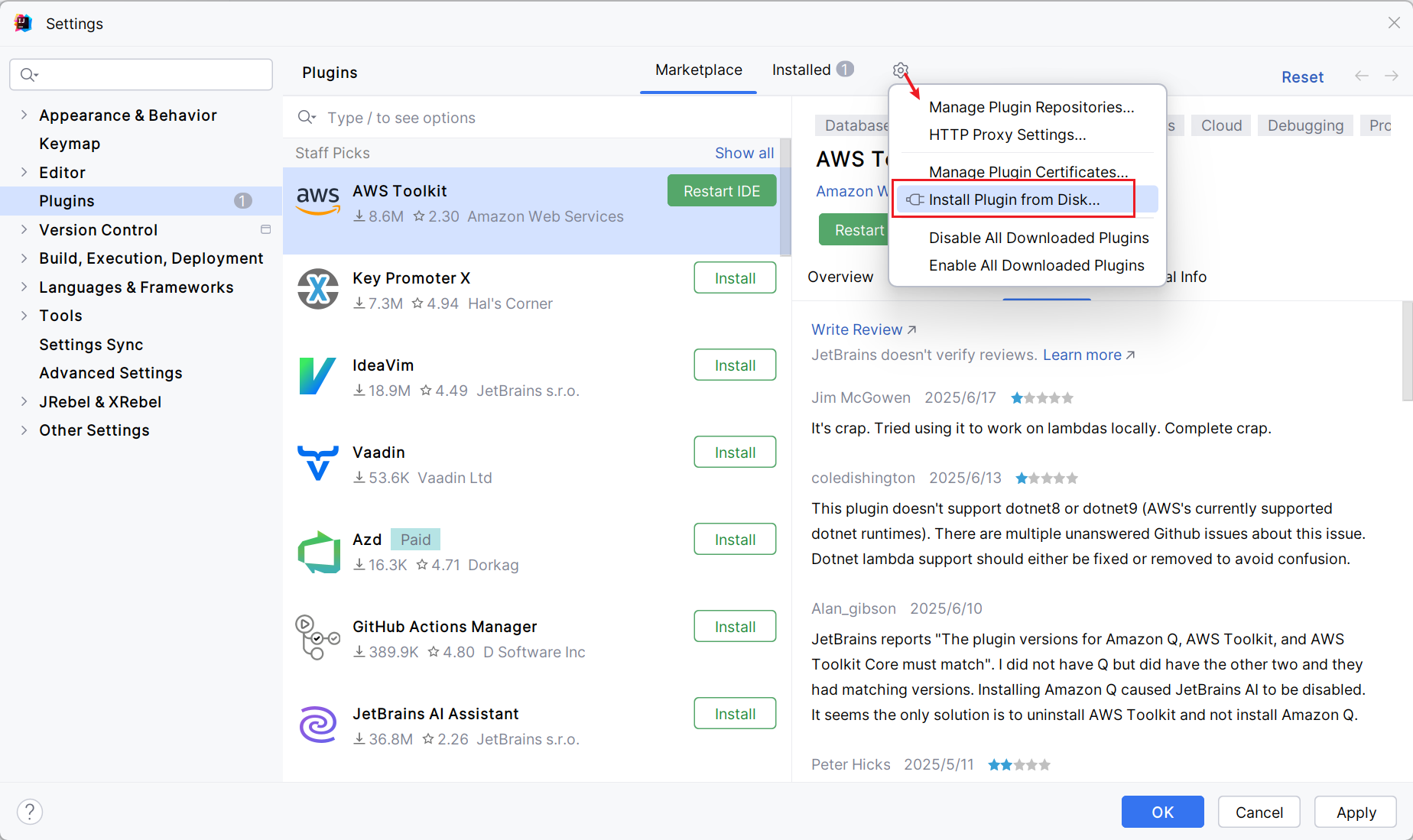This screenshot has width=1413, height=840.
Task: Navigate back with the left arrow icon
Action: tap(1362, 76)
